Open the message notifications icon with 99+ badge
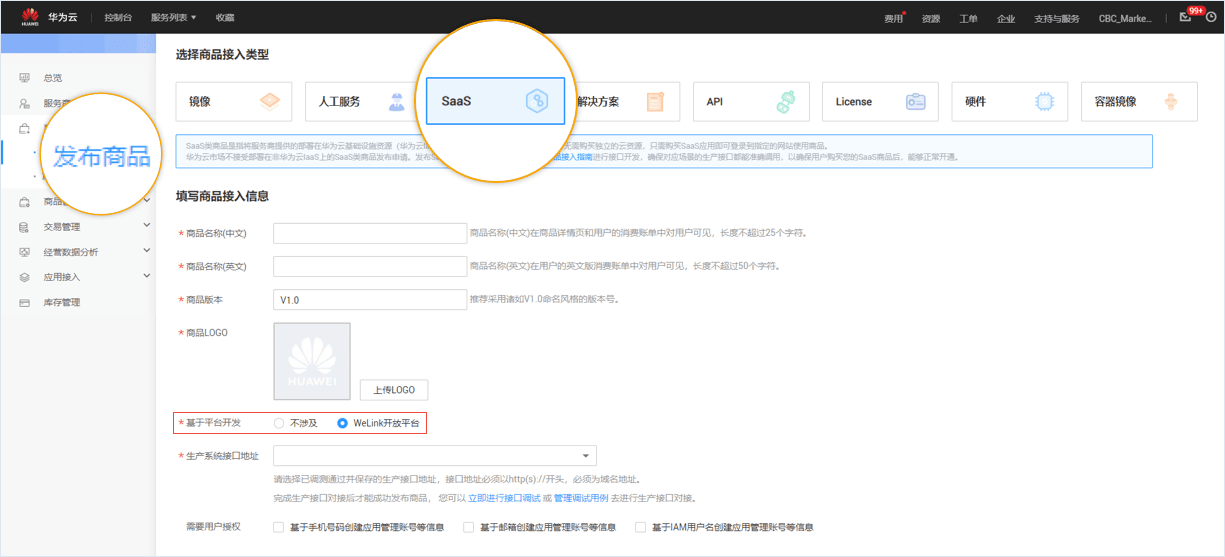The height and width of the screenshot is (557, 1225). (1186, 17)
